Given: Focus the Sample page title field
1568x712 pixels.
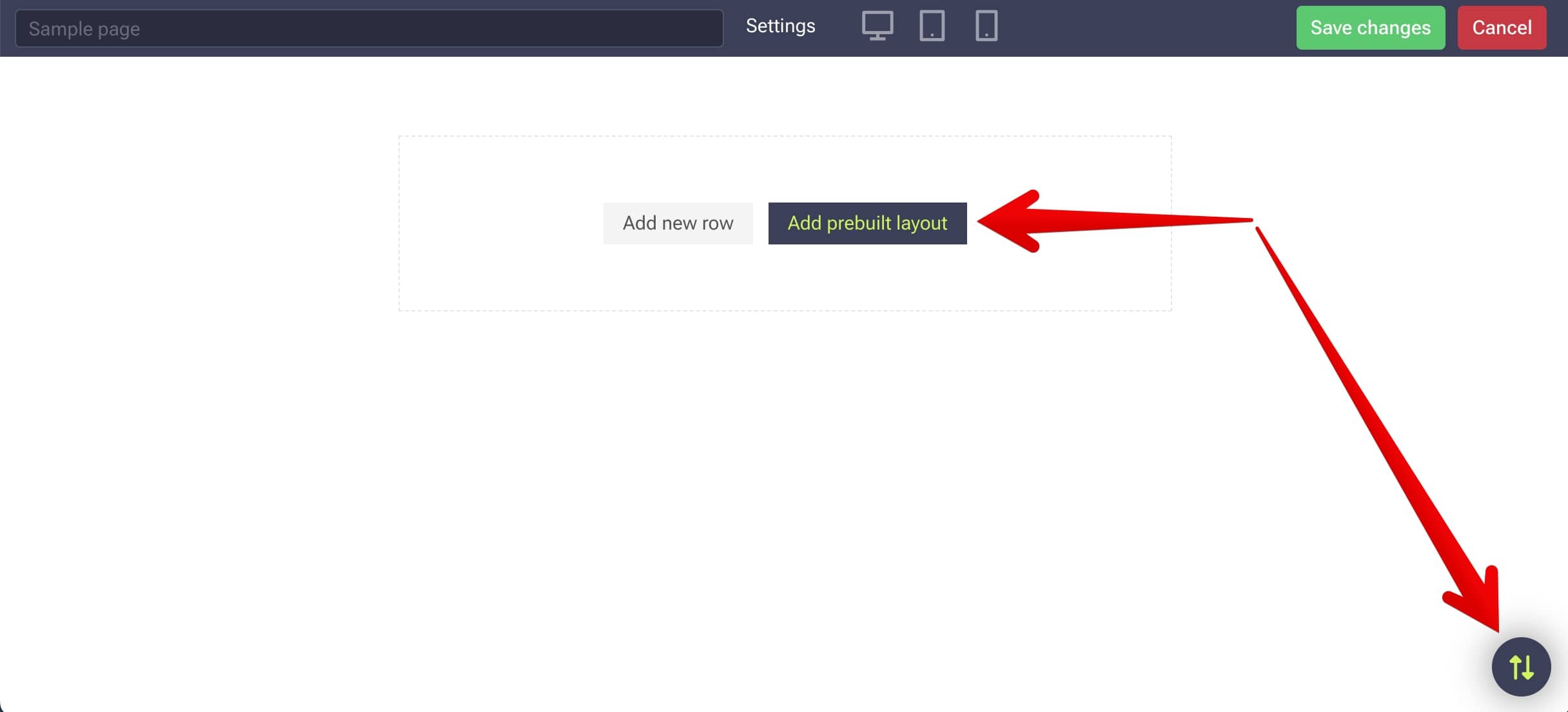Looking at the screenshot, I should click(369, 28).
